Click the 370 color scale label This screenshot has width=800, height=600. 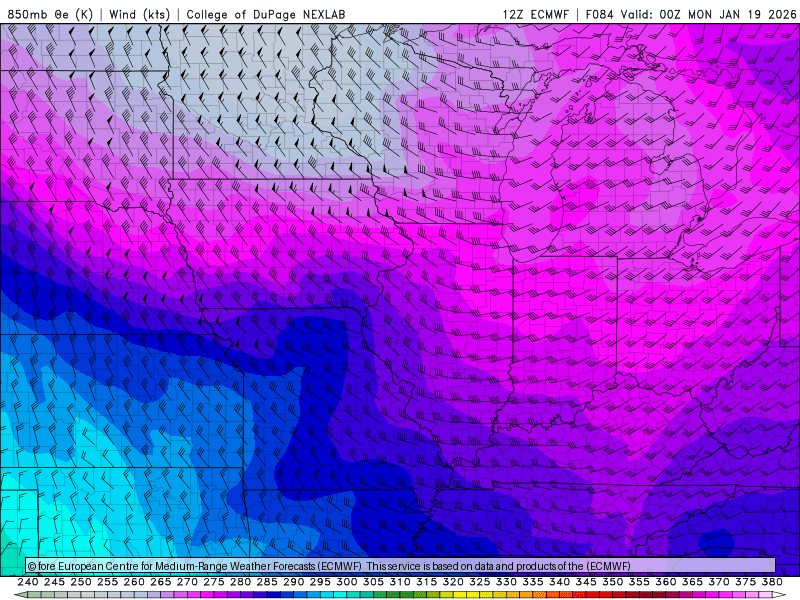coord(718,582)
